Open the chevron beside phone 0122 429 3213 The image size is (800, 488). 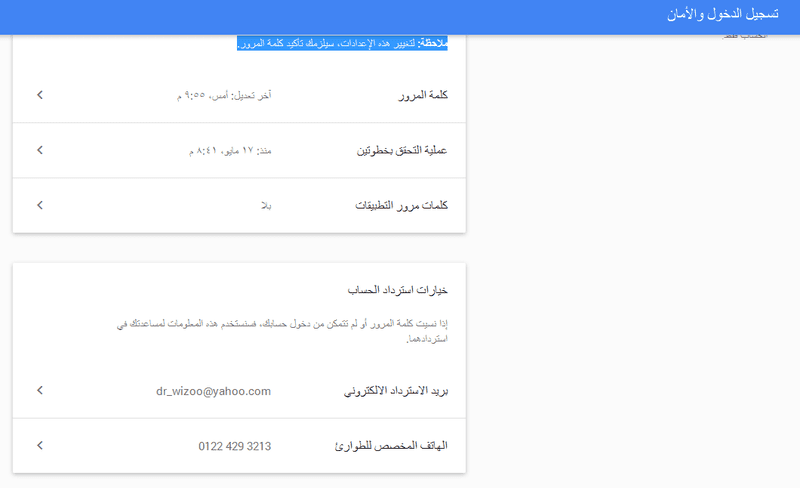click(x=40, y=446)
